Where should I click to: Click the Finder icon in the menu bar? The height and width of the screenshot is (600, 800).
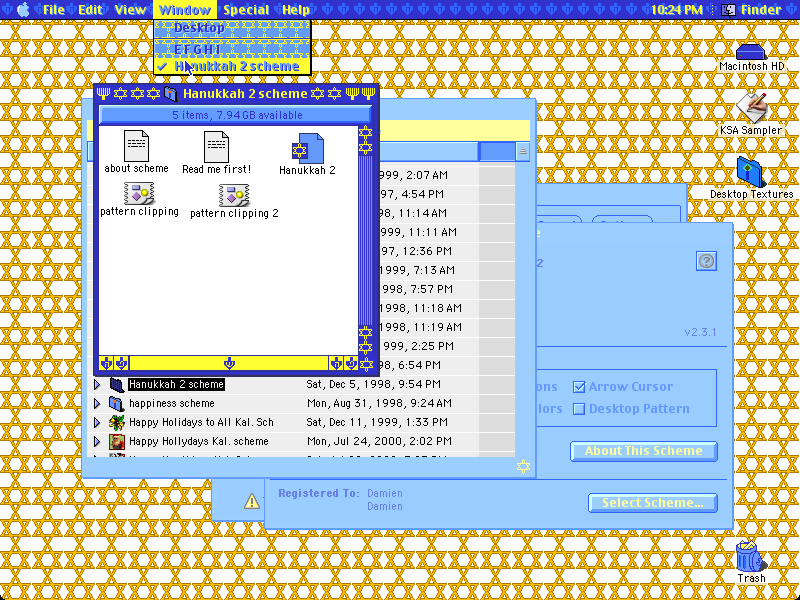click(729, 10)
